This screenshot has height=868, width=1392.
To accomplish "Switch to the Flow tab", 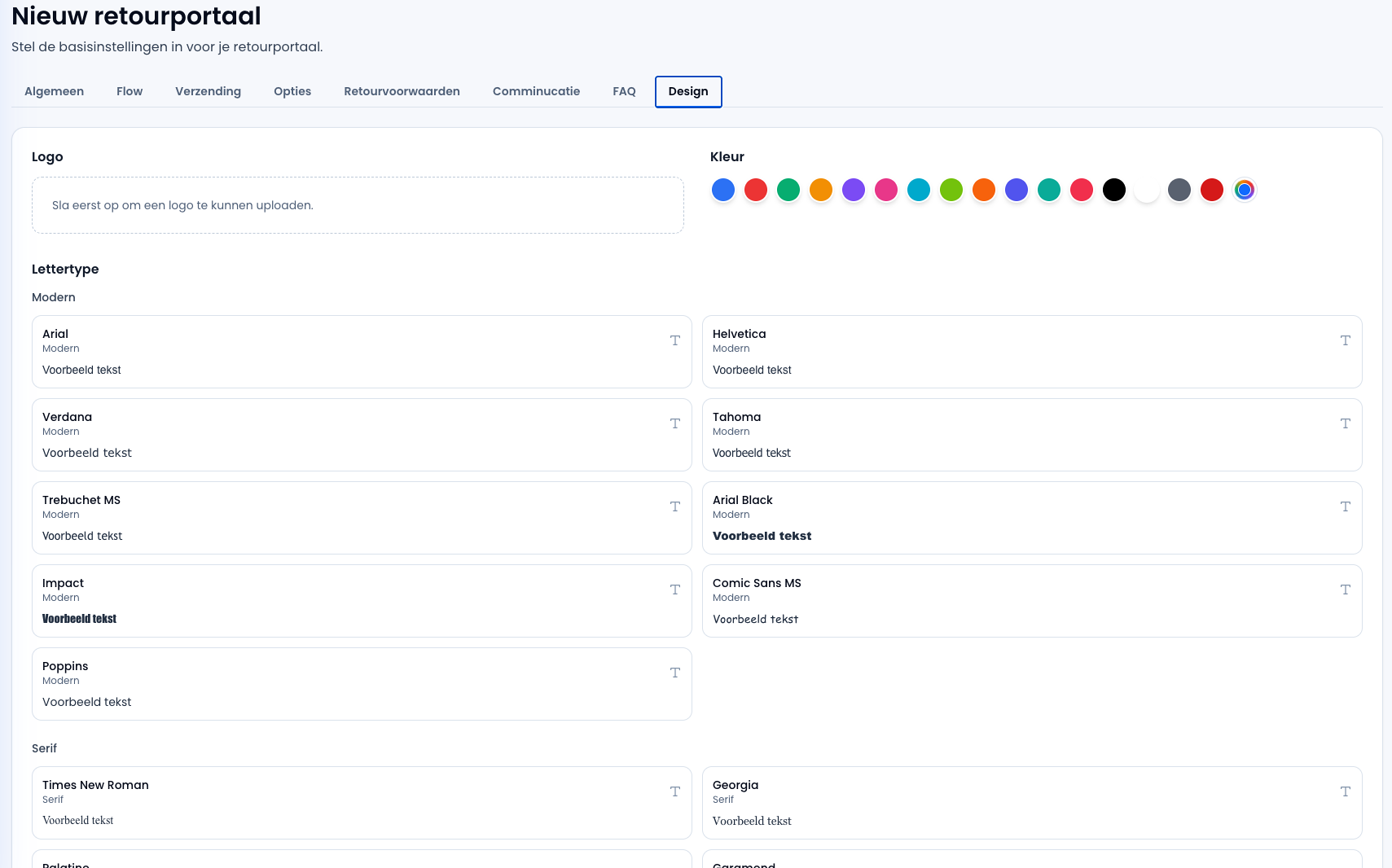I will 130,91.
